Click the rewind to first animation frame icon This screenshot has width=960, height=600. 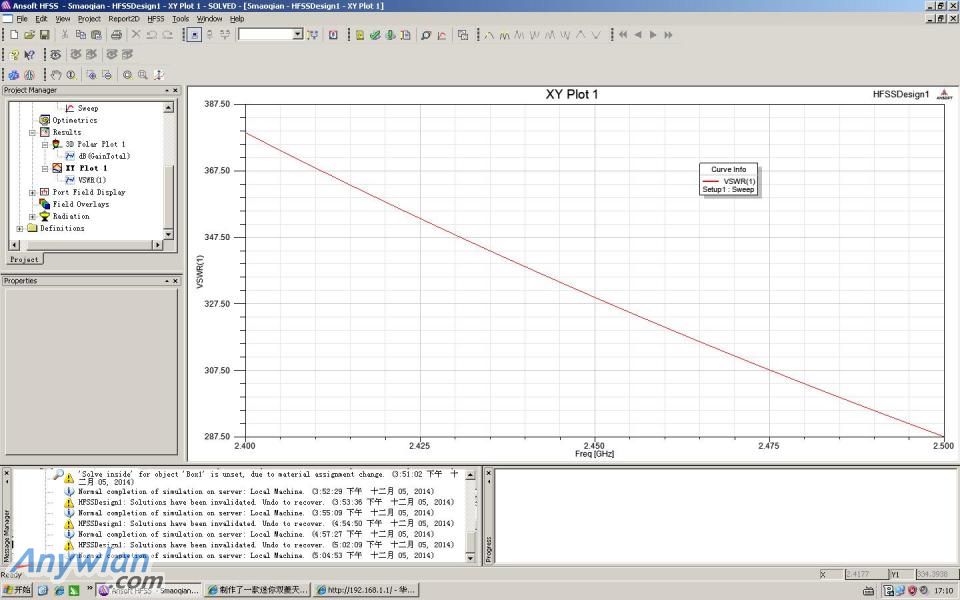[623, 35]
